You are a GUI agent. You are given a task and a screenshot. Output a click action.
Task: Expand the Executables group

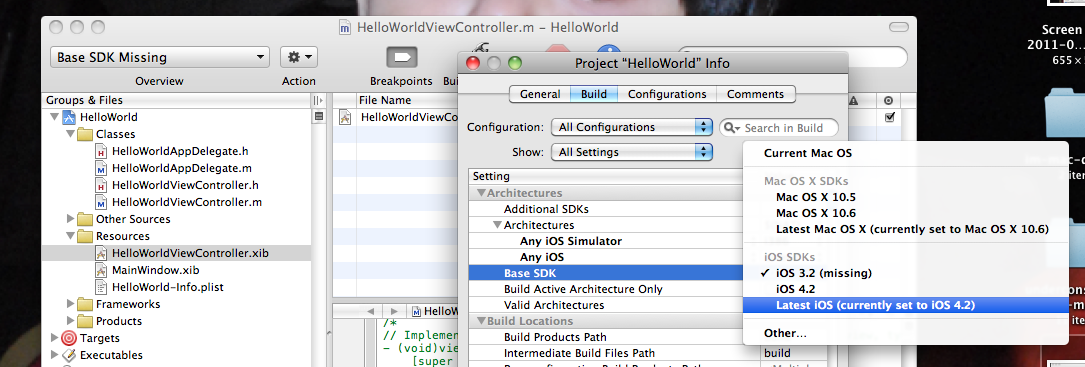tap(54, 355)
